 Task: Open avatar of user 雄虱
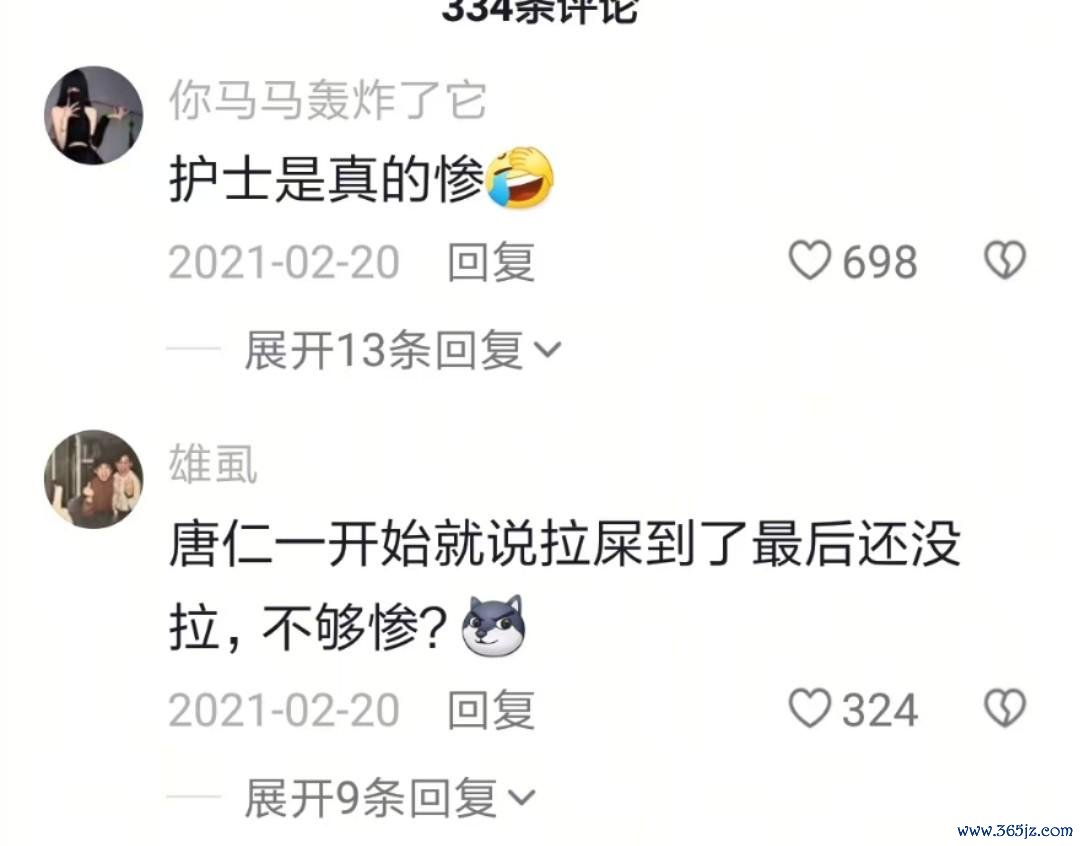coord(94,479)
